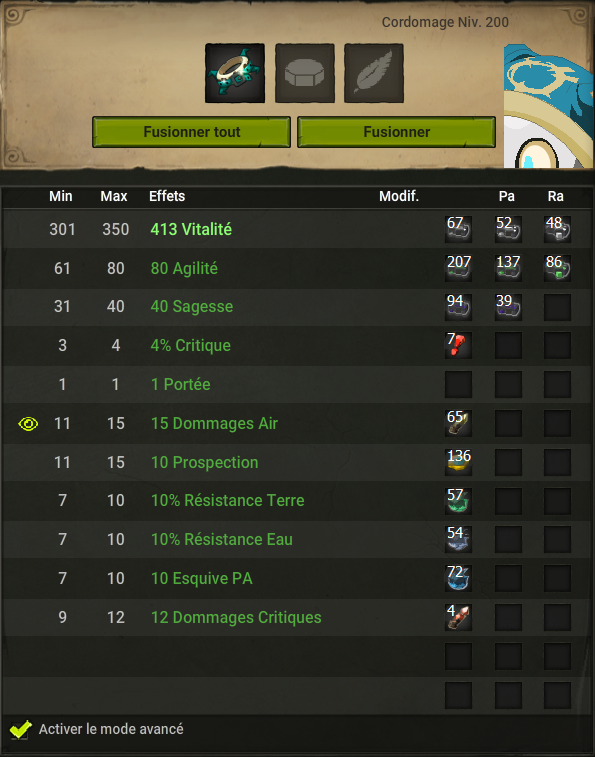Click the Effets column header
Screen dimensions: 595x757
tap(167, 196)
